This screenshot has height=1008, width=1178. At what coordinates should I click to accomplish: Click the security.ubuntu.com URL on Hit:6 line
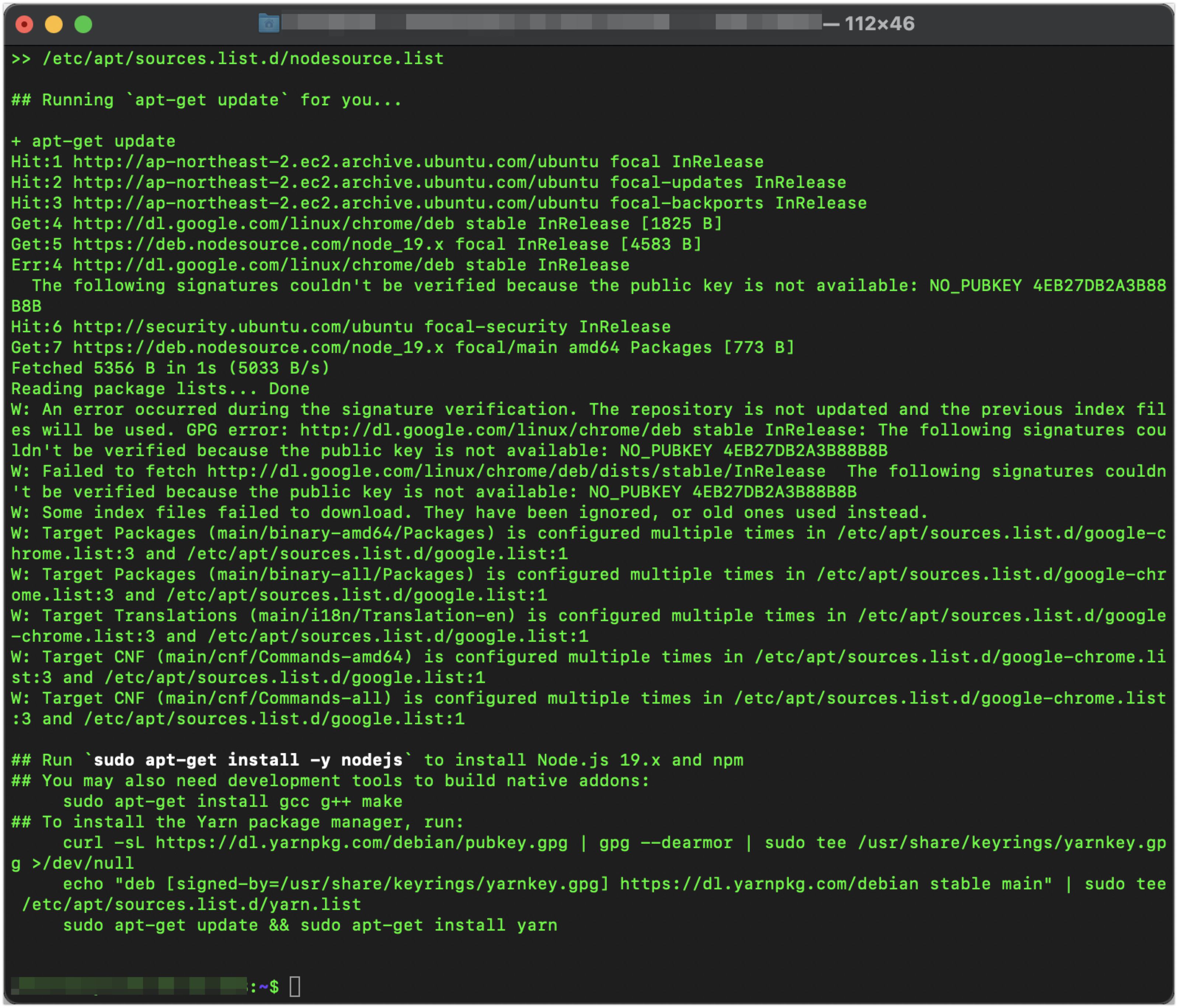click(x=243, y=327)
